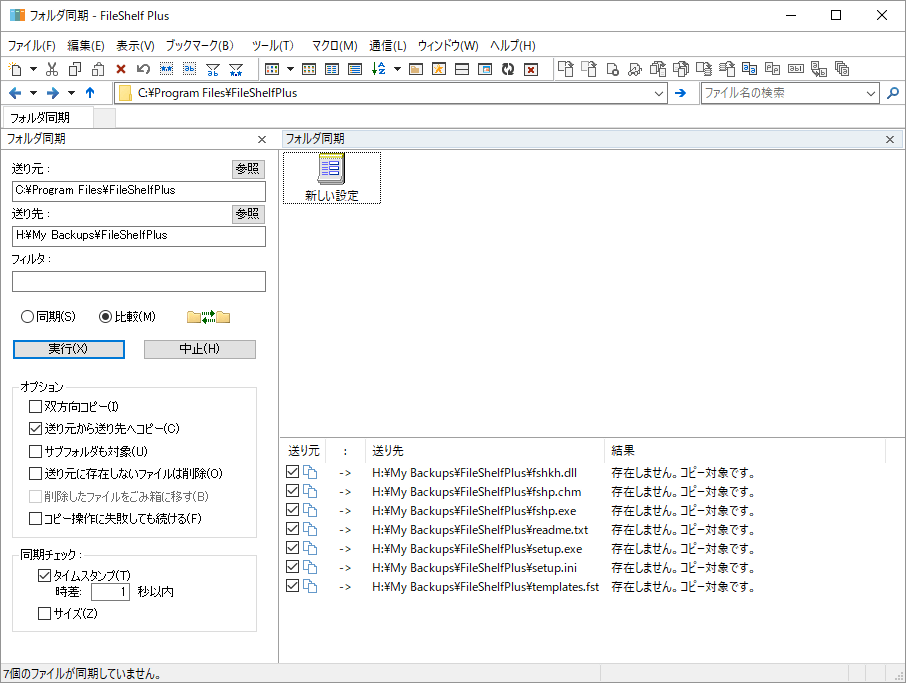Open the 編集(E) menu
This screenshot has height=683, width=906.
[x=86, y=46]
